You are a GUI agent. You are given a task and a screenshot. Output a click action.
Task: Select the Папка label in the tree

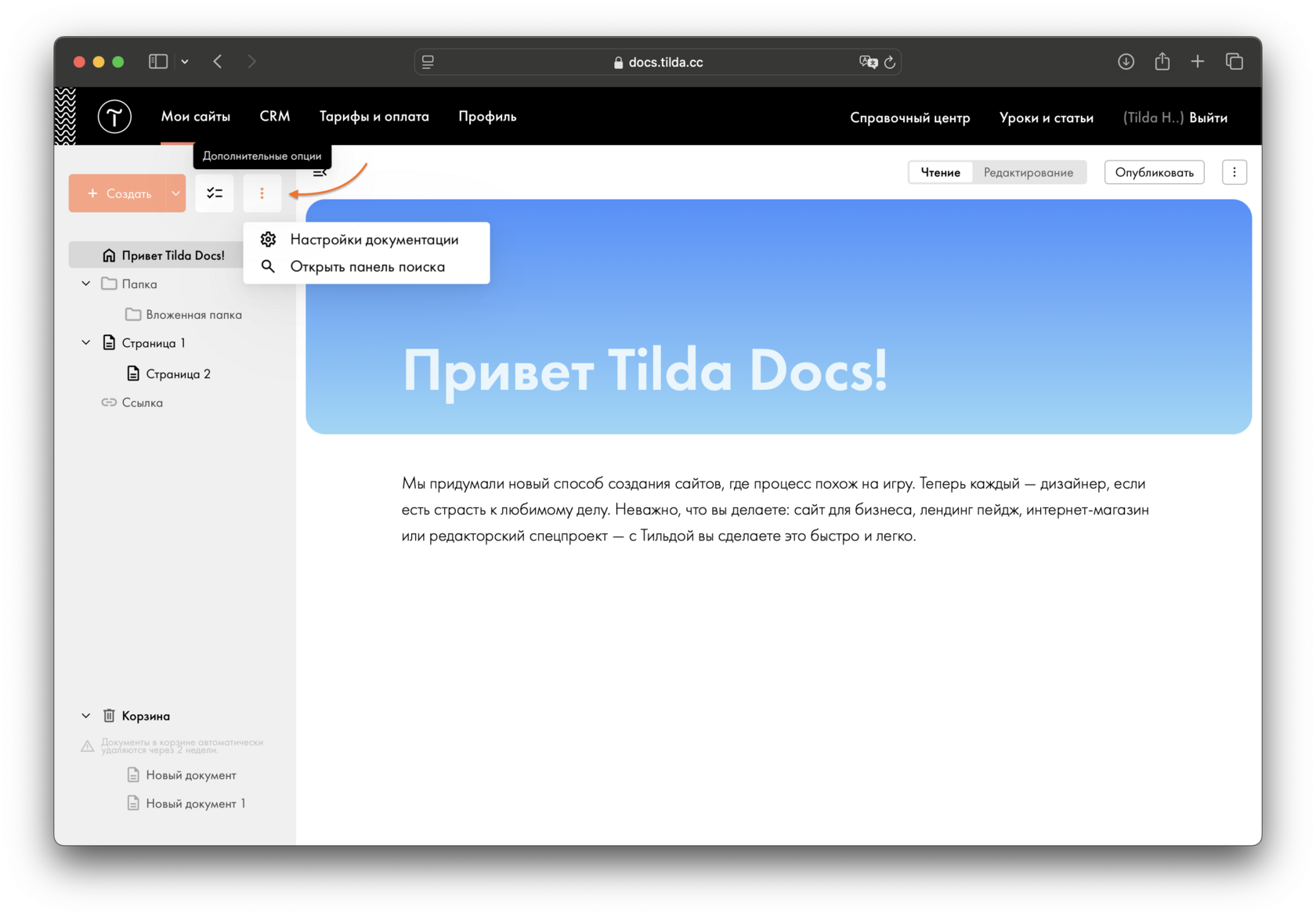coord(139,284)
